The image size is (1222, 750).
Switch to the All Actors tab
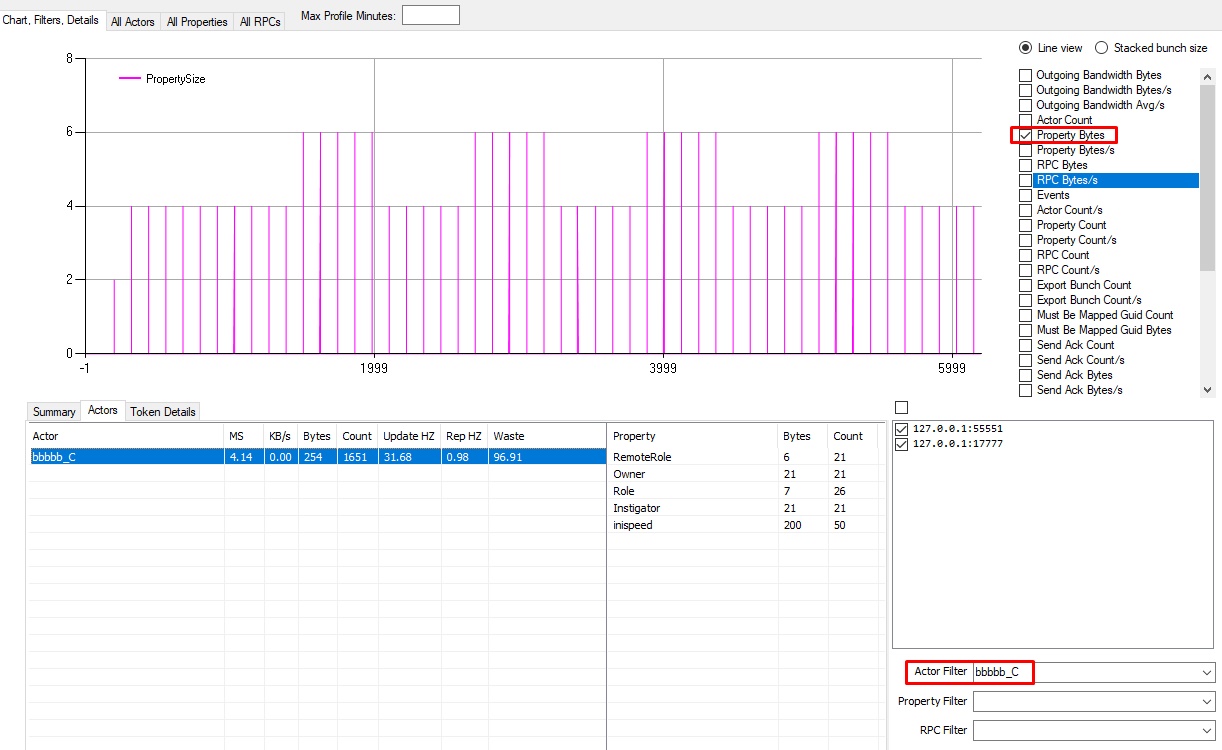132,21
